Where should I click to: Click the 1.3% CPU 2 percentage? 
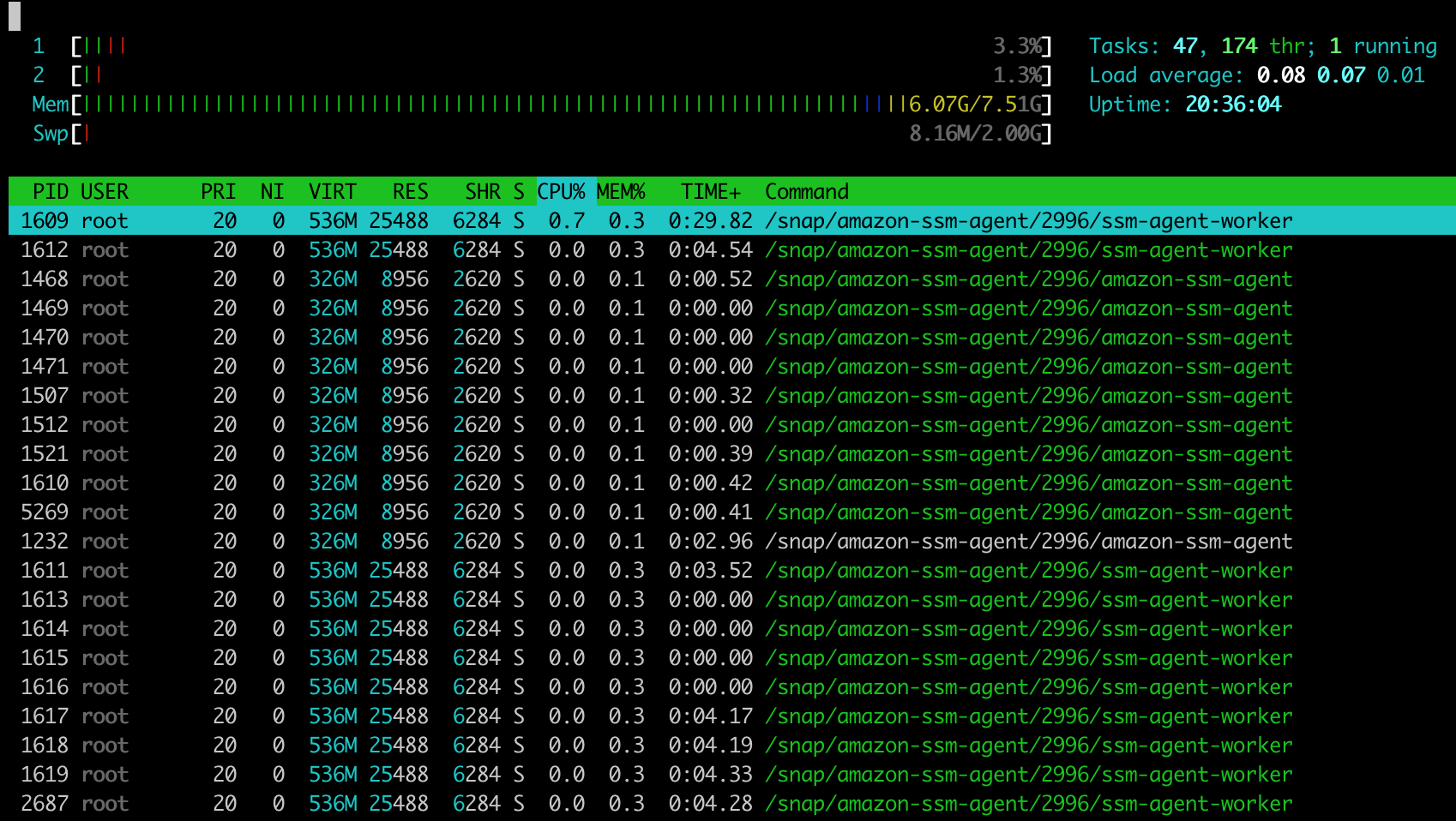pos(1017,75)
